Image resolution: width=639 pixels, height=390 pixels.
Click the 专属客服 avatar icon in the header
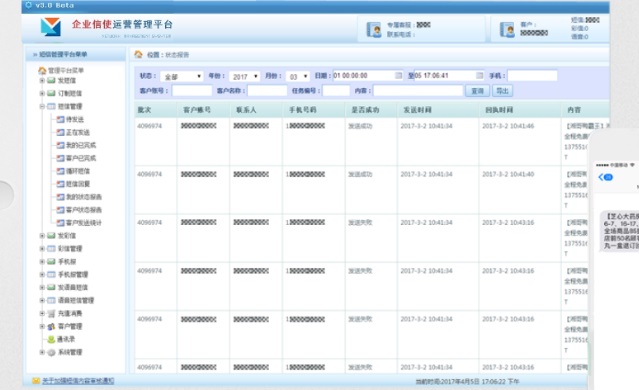[374, 30]
